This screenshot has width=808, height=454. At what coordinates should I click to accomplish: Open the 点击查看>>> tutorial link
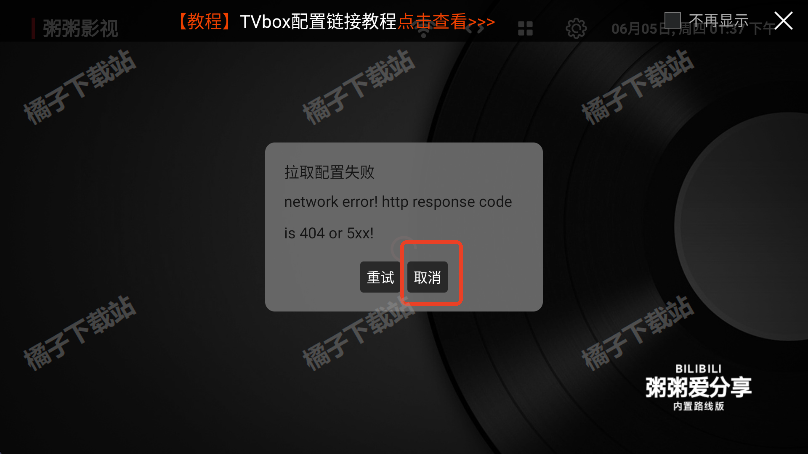coord(446,22)
